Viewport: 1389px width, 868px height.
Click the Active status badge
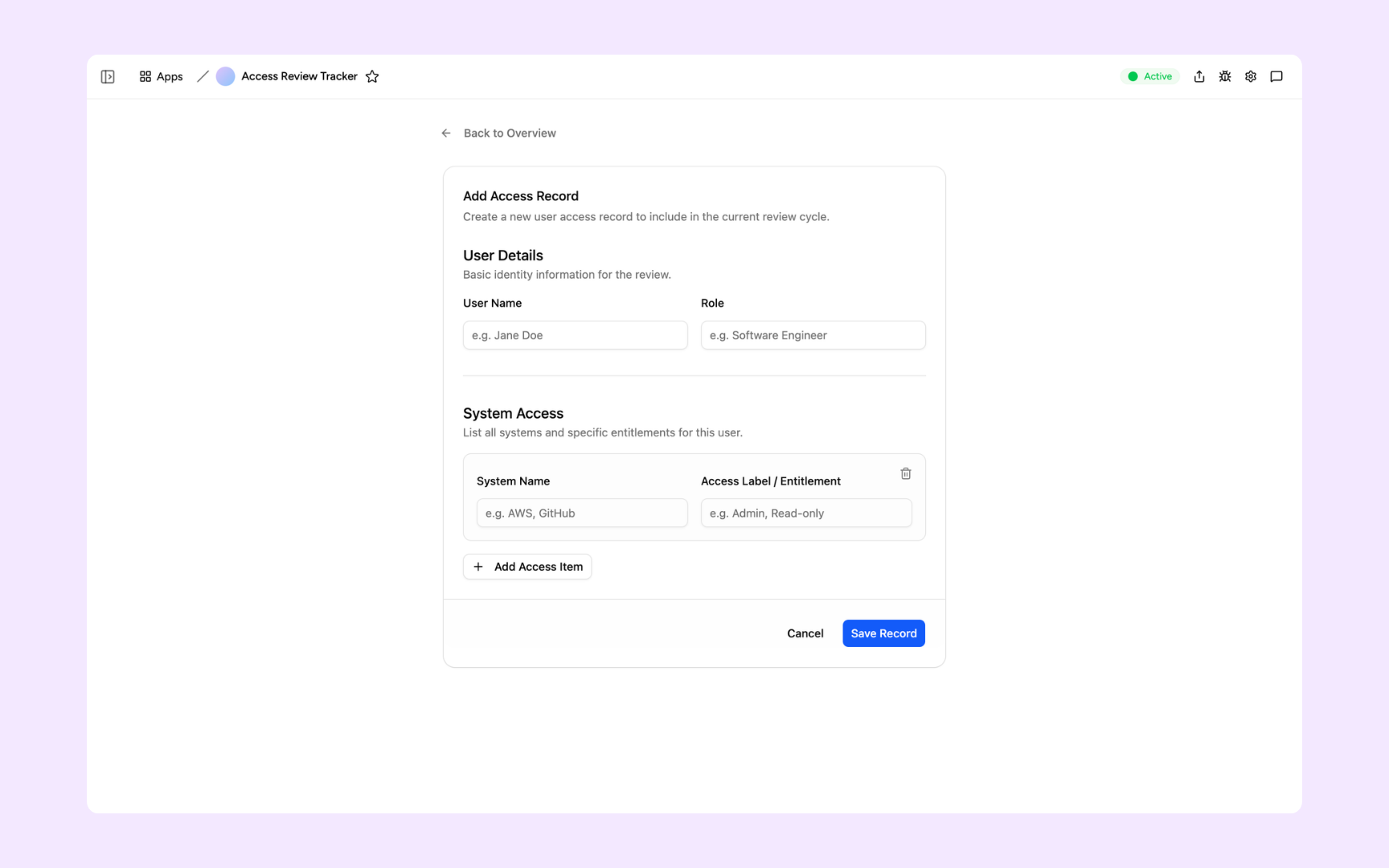coord(1150,76)
